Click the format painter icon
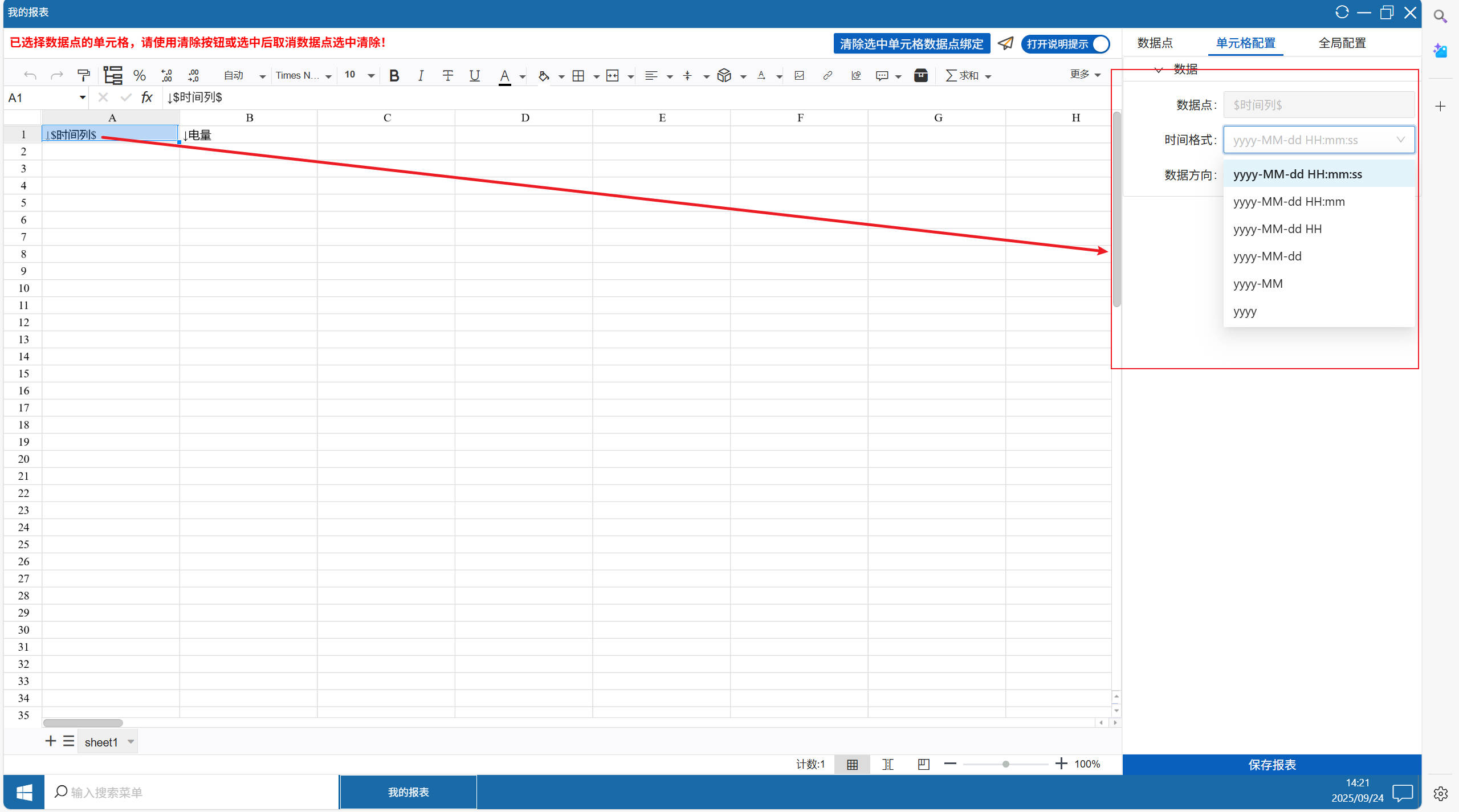Viewport: 1459px width, 812px height. pyautogui.click(x=84, y=76)
